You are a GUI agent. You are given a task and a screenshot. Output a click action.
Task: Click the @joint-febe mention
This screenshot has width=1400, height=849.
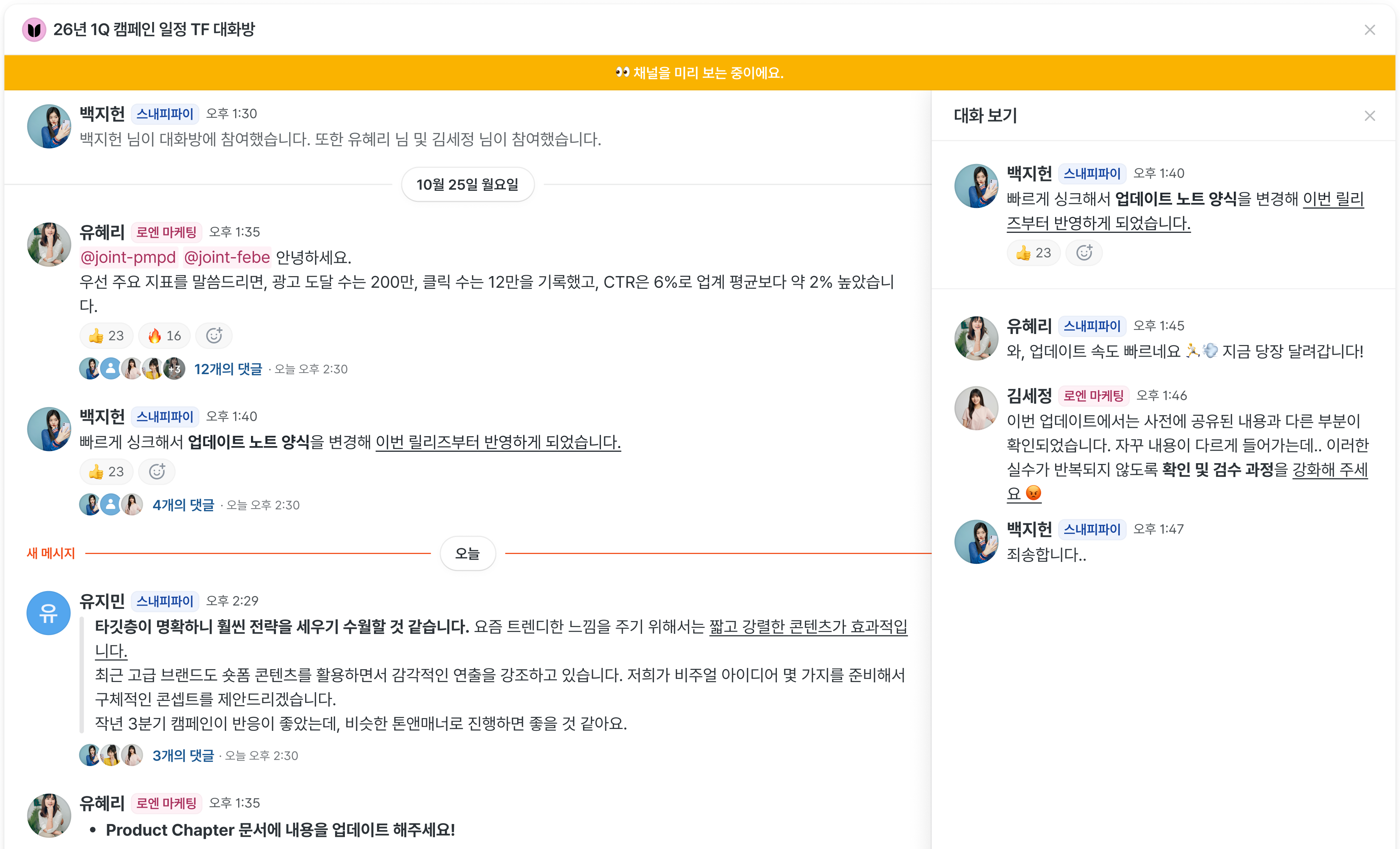click(x=227, y=258)
